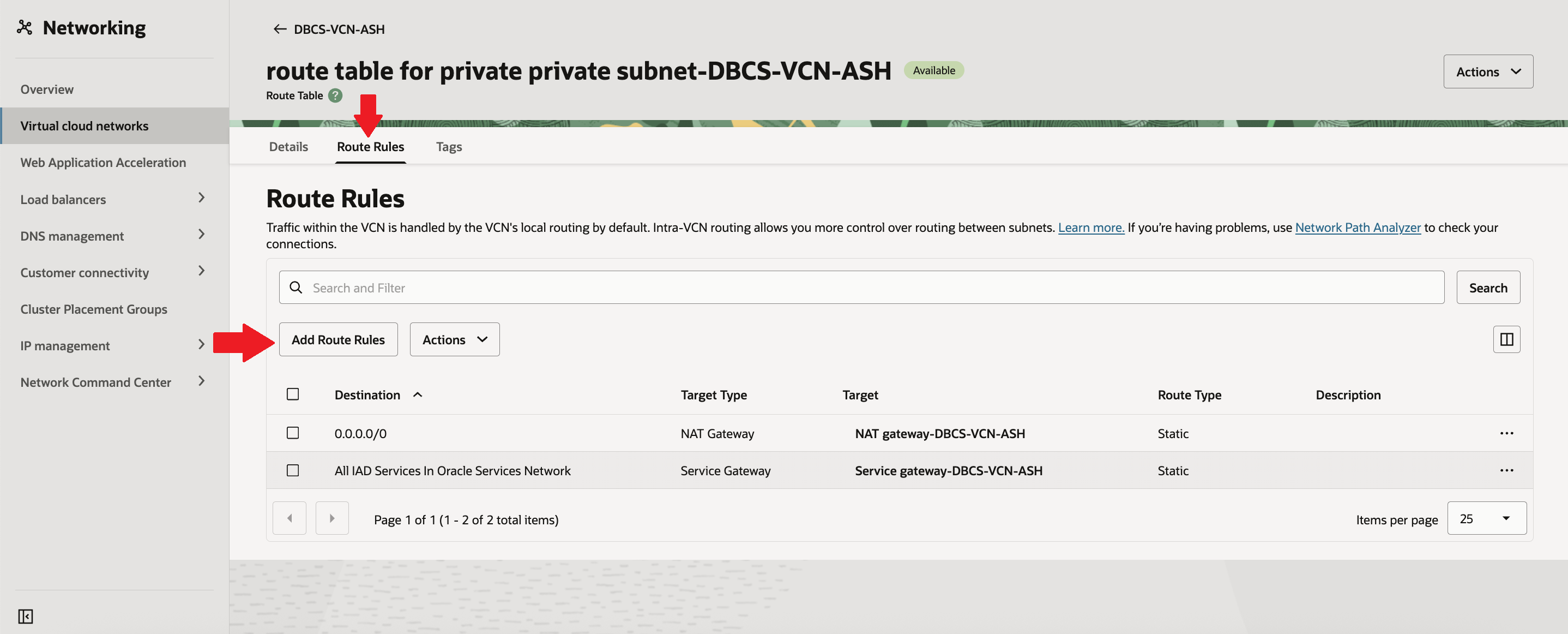Open the Network Path Analyzer link
Screen dimensions: 1568x634
tap(1358, 228)
